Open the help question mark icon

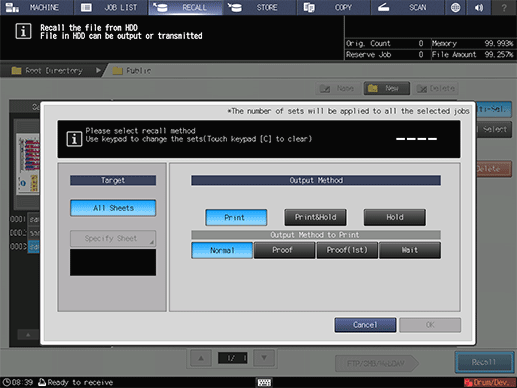[504, 7]
